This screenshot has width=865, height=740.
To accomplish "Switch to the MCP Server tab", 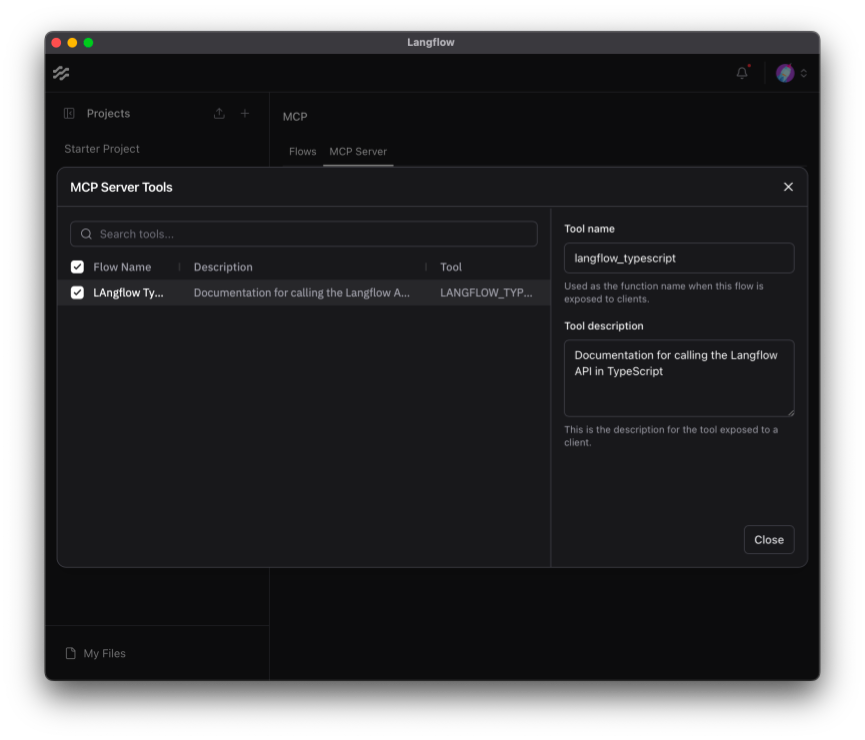I will (x=358, y=151).
